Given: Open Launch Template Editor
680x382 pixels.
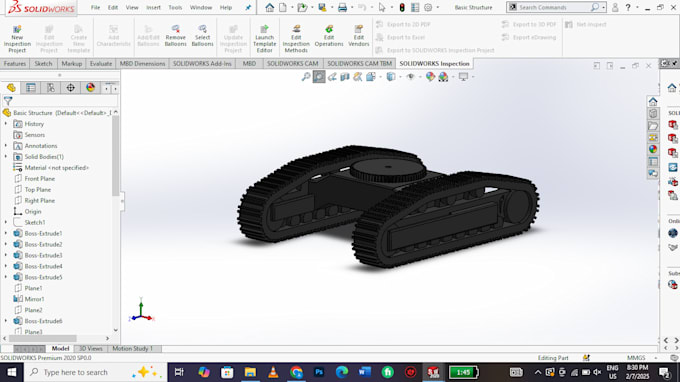Looking at the screenshot, I should (x=264, y=39).
